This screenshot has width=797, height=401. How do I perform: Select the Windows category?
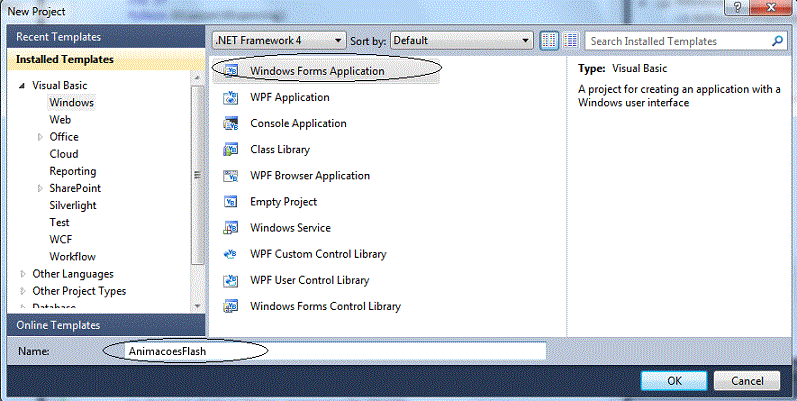(72, 103)
